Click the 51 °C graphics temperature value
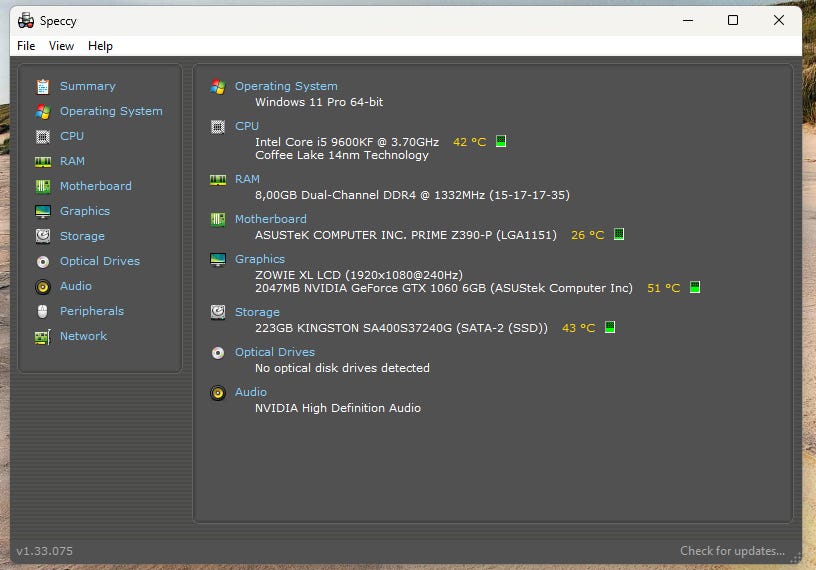Viewport: 816px width, 570px height. pyautogui.click(x=664, y=288)
